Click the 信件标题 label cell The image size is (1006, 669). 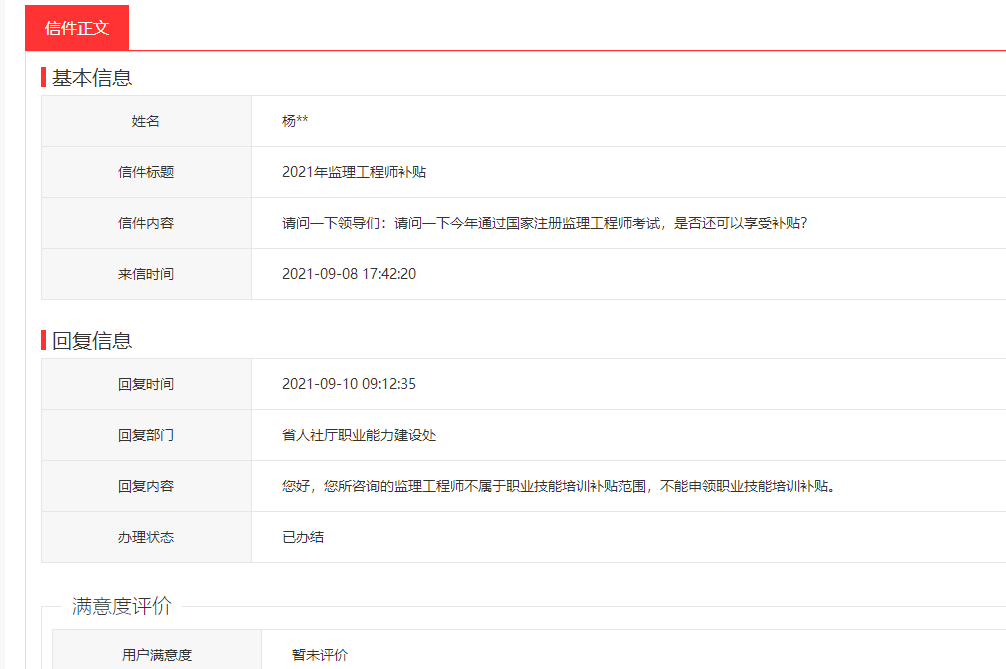coord(146,172)
